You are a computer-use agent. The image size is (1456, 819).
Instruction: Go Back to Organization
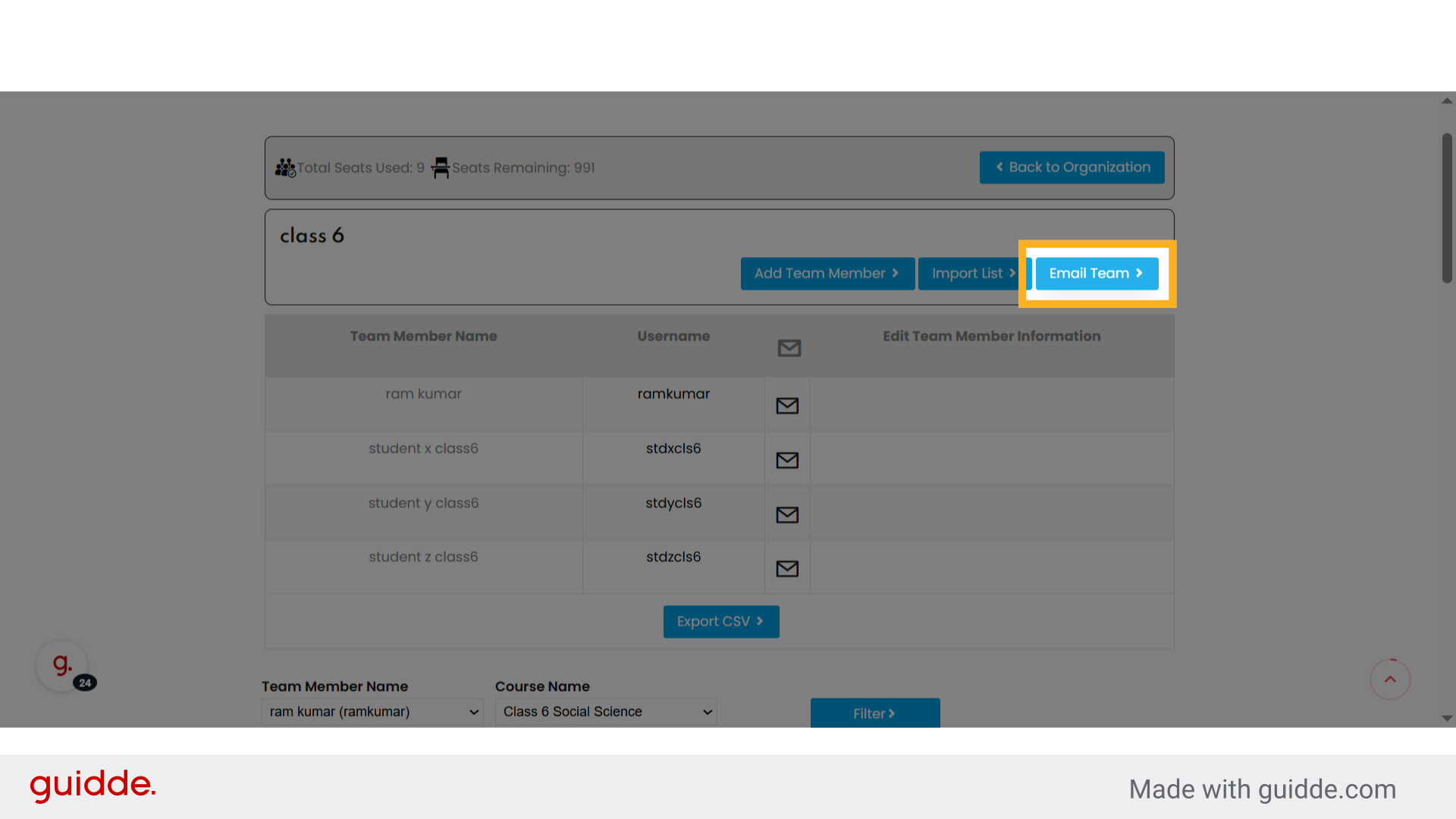(x=1072, y=168)
